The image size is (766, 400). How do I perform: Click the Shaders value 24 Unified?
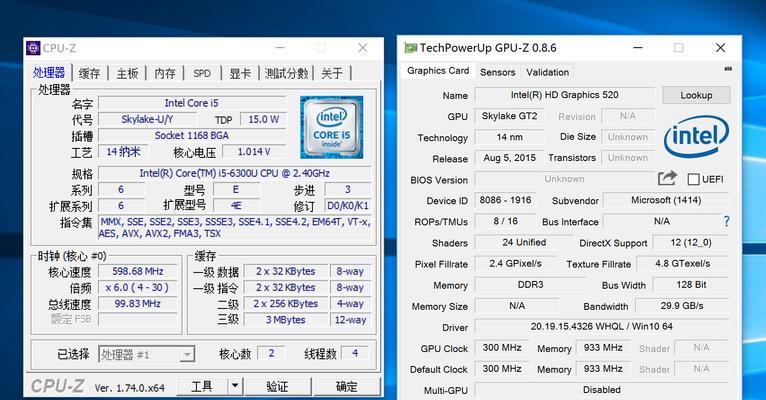(x=524, y=243)
